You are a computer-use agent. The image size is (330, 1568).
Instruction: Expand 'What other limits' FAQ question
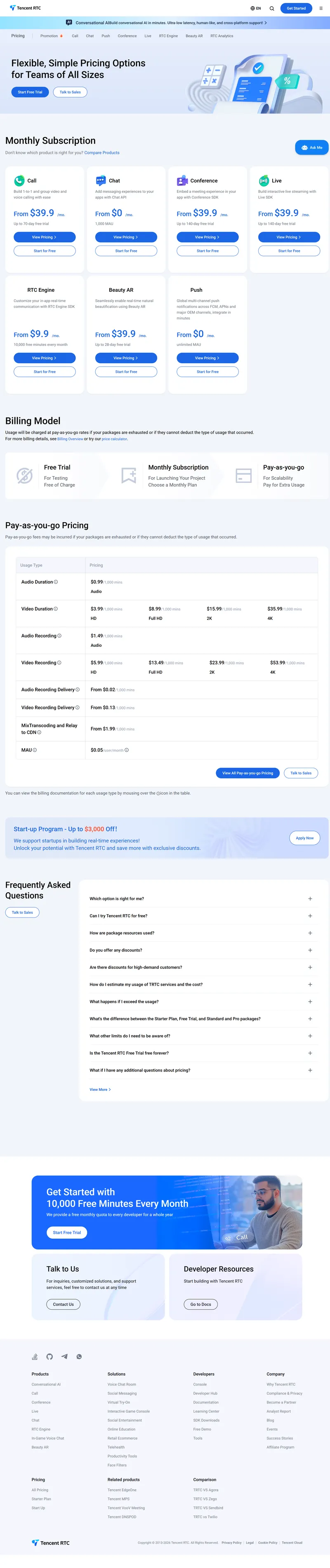point(310,1036)
